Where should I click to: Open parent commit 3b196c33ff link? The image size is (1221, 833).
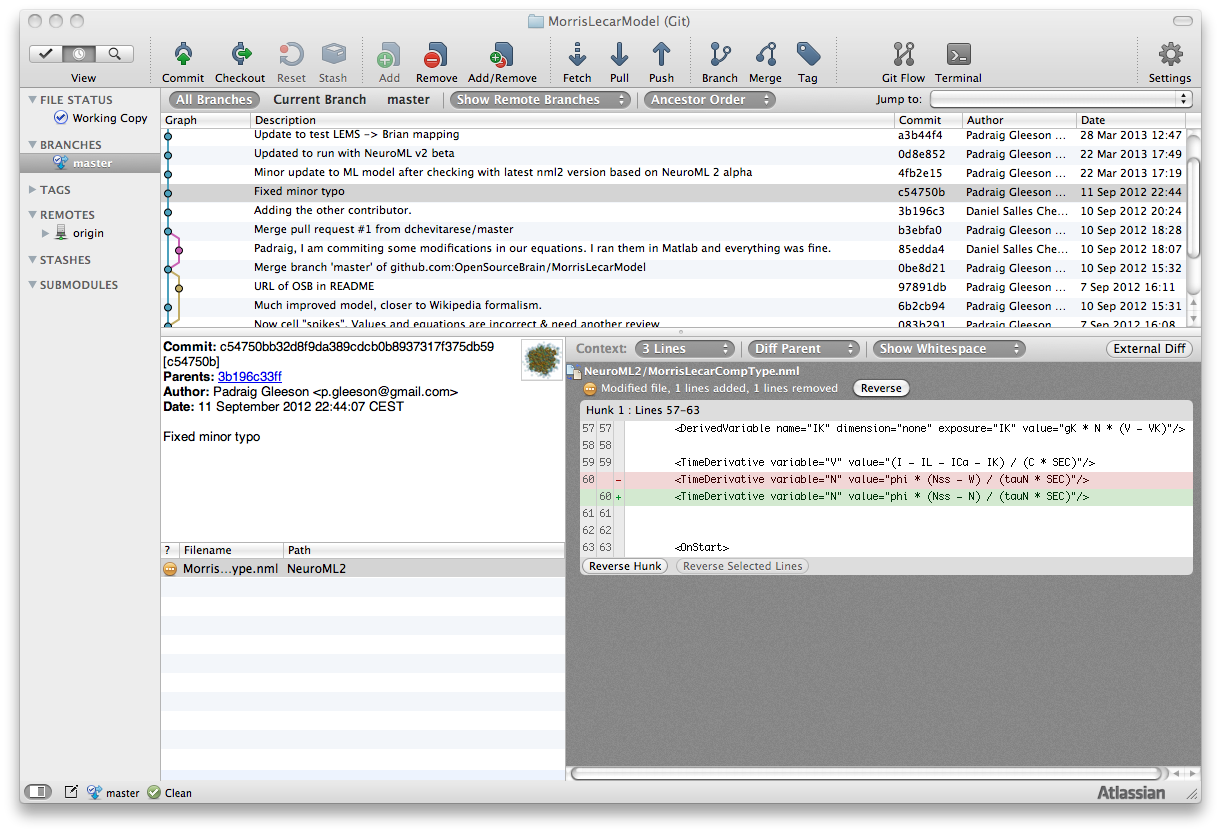tap(250, 377)
